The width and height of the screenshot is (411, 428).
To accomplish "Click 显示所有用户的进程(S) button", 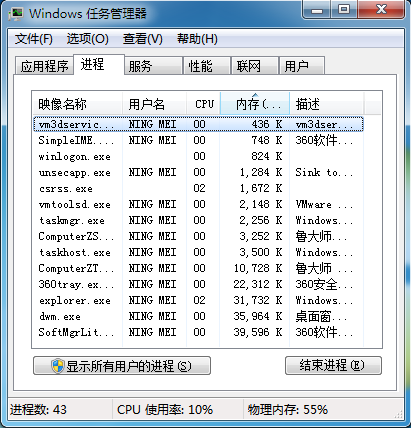I will coord(122,366).
